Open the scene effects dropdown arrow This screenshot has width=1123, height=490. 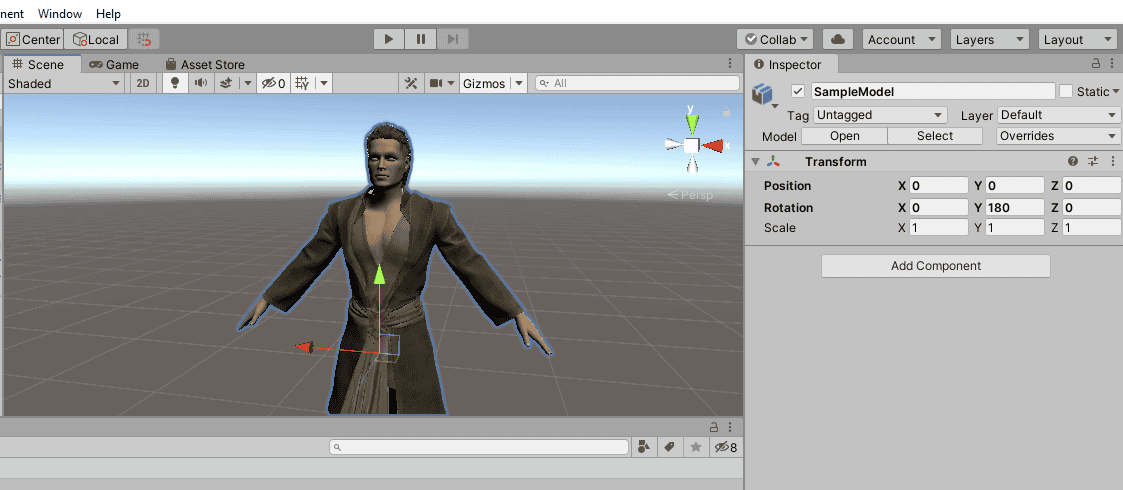[248, 83]
